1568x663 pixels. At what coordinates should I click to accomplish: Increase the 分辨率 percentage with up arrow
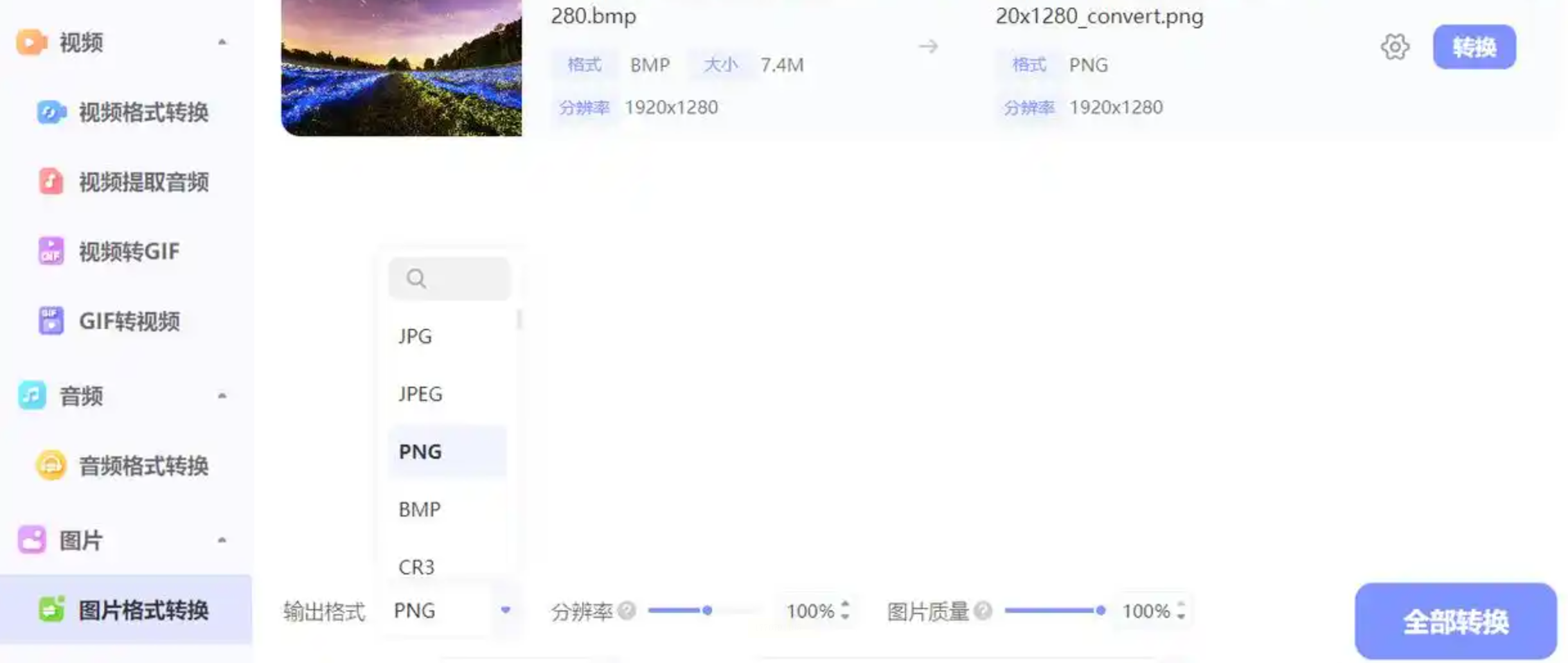click(846, 605)
